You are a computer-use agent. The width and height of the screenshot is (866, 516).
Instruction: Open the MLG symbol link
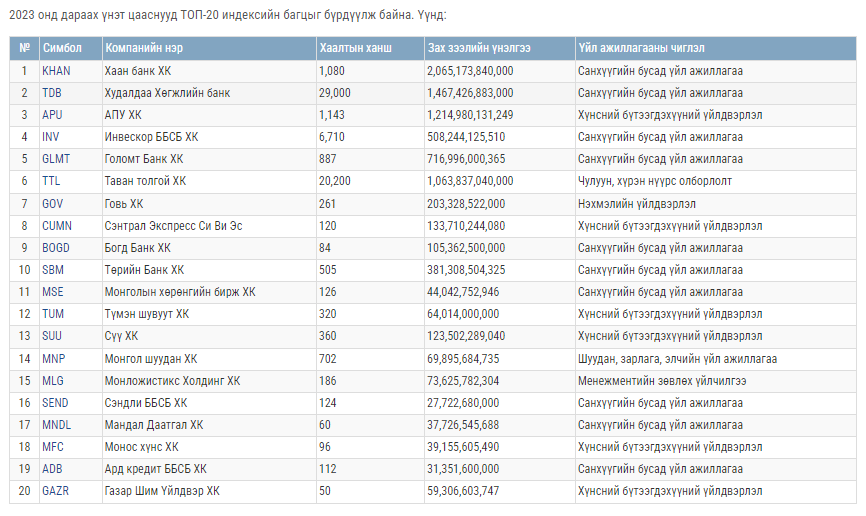click(x=53, y=381)
